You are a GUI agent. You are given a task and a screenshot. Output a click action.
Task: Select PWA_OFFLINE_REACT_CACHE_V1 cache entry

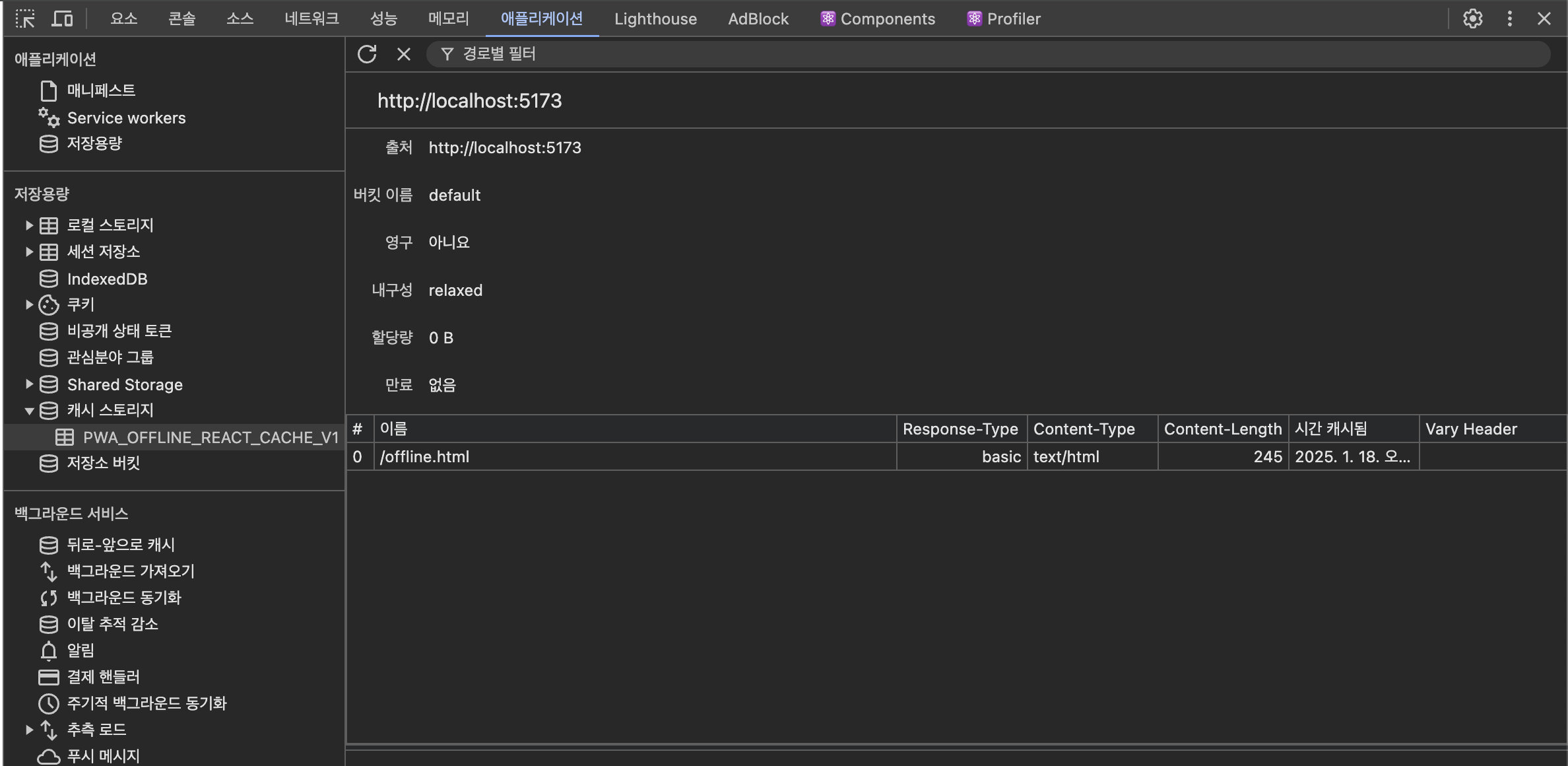(x=210, y=437)
